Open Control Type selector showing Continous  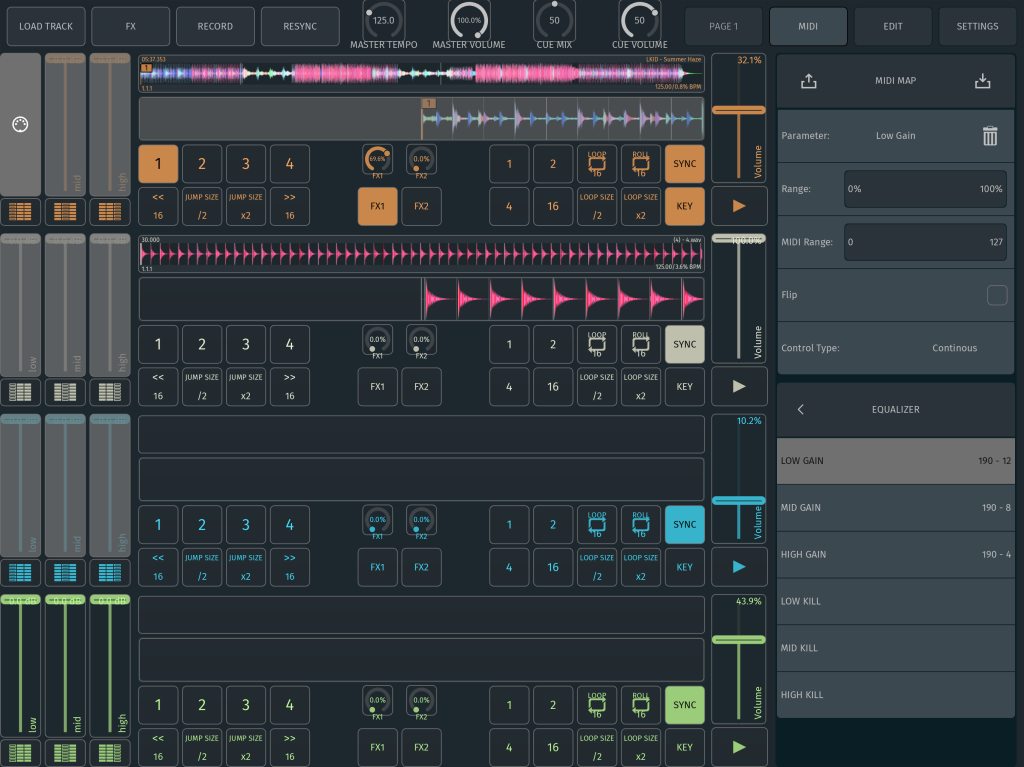pyautogui.click(x=954, y=348)
